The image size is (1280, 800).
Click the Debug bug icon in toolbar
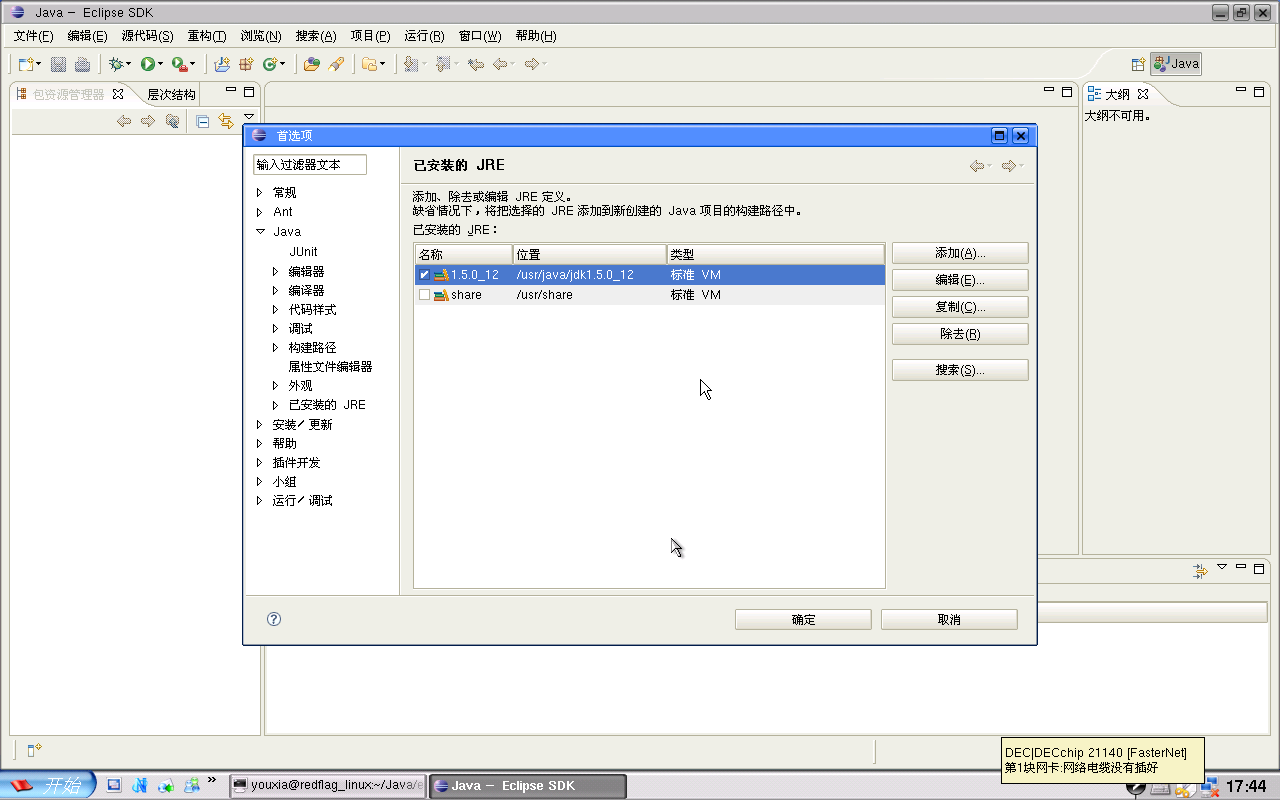pos(117,64)
